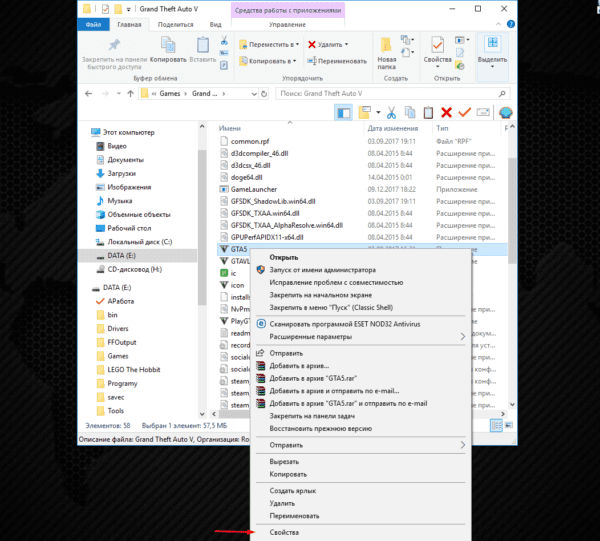Click the red X delete toolbar icon
The image size is (600, 541).
click(x=446, y=112)
